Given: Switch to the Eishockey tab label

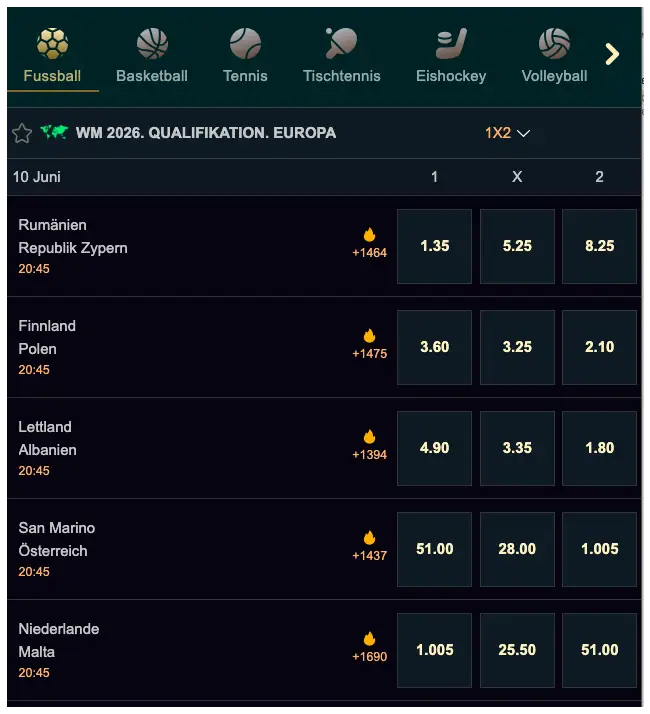Looking at the screenshot, I should point(451,76).
